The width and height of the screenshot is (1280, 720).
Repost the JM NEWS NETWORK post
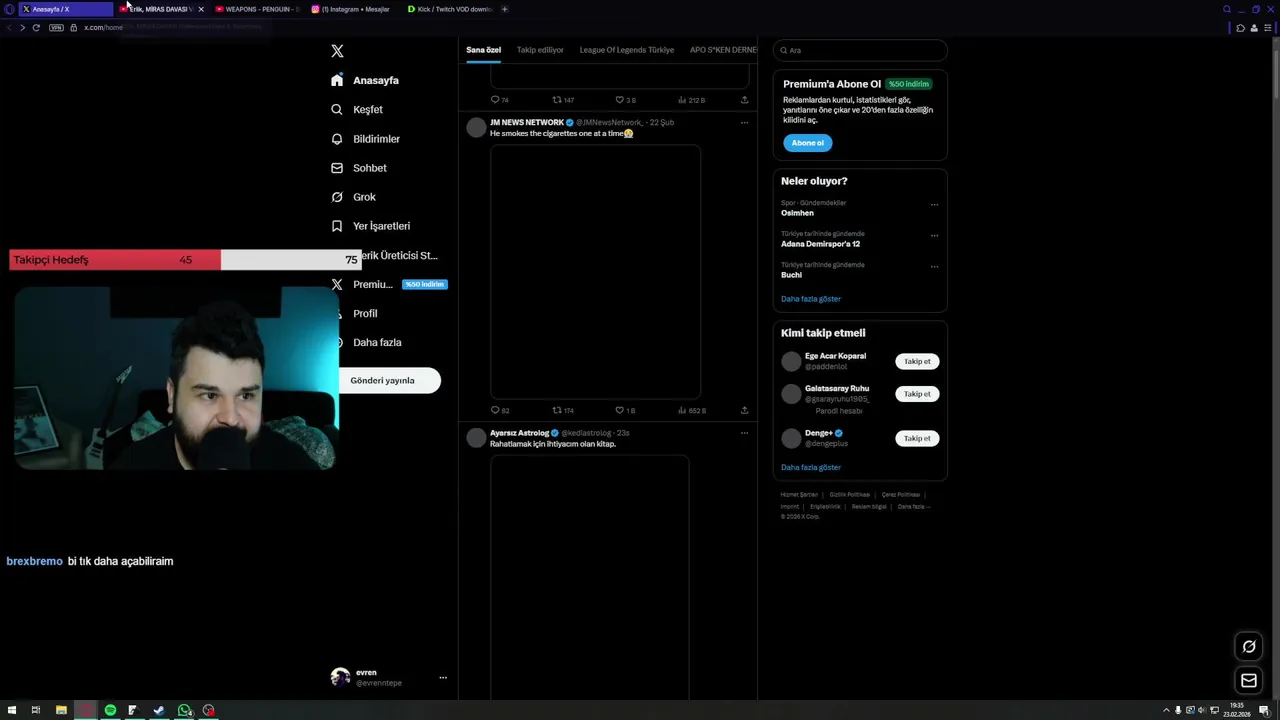click(563, 410)
